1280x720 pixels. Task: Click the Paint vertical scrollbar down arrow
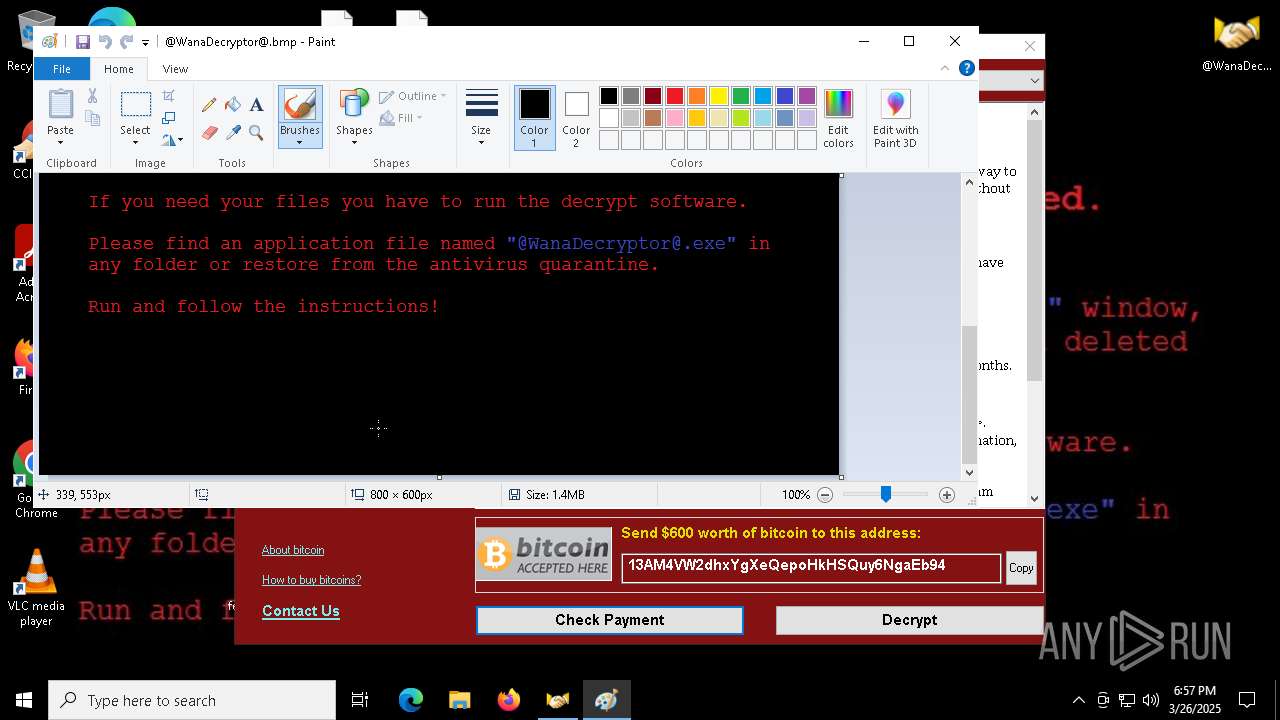(x=969, y=473)
